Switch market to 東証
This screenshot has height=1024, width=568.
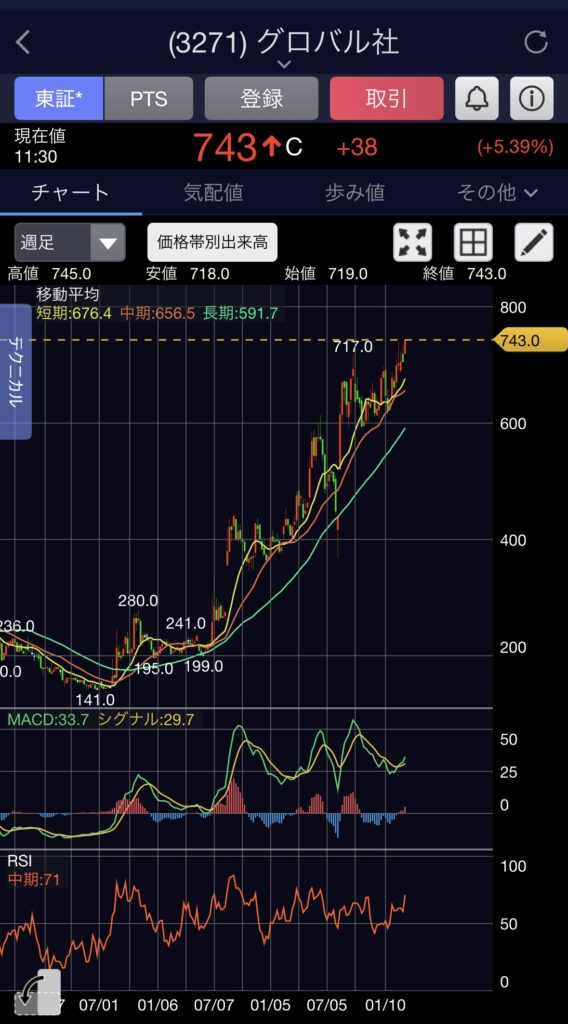point(59,99)
